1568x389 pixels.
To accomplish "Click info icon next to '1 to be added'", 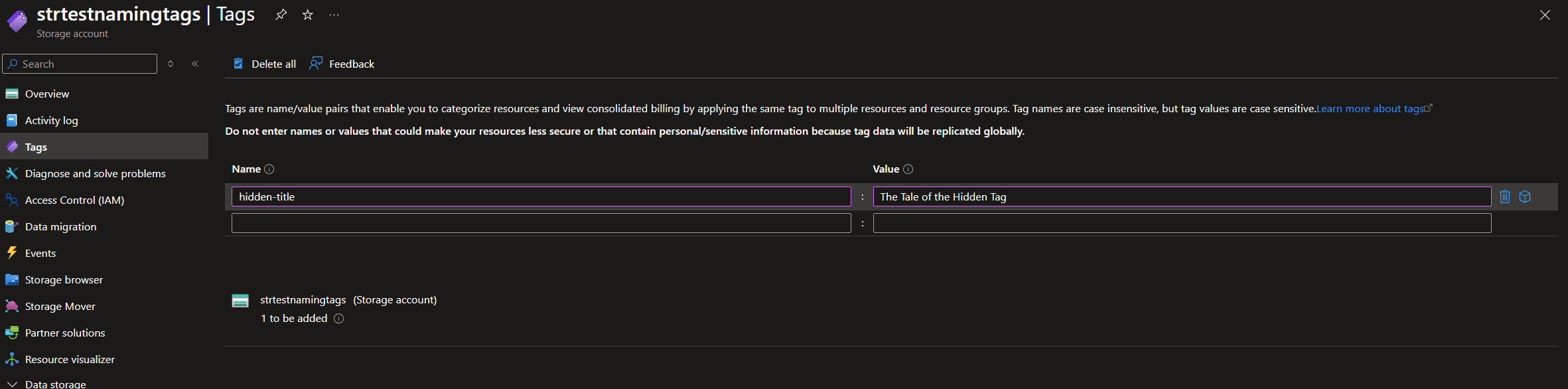I will pyautogui.click(x=338, y=319).
